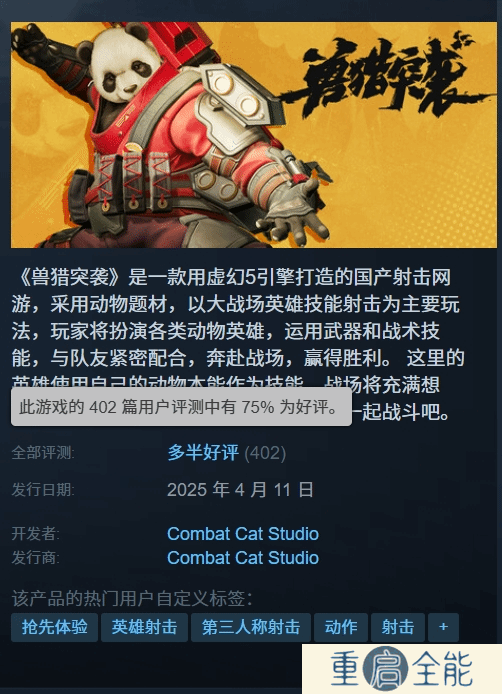The width and height of the screenshot is (502, 694).
Task: Click the 重启全能 watermark logo
Action: [402, 669]
